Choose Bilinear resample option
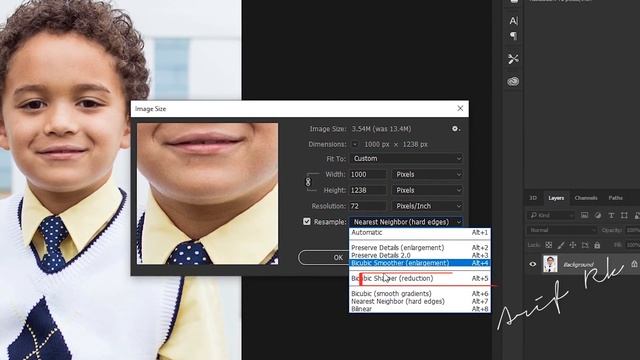Viewport: 640px width, 360px height. (420, 309)
